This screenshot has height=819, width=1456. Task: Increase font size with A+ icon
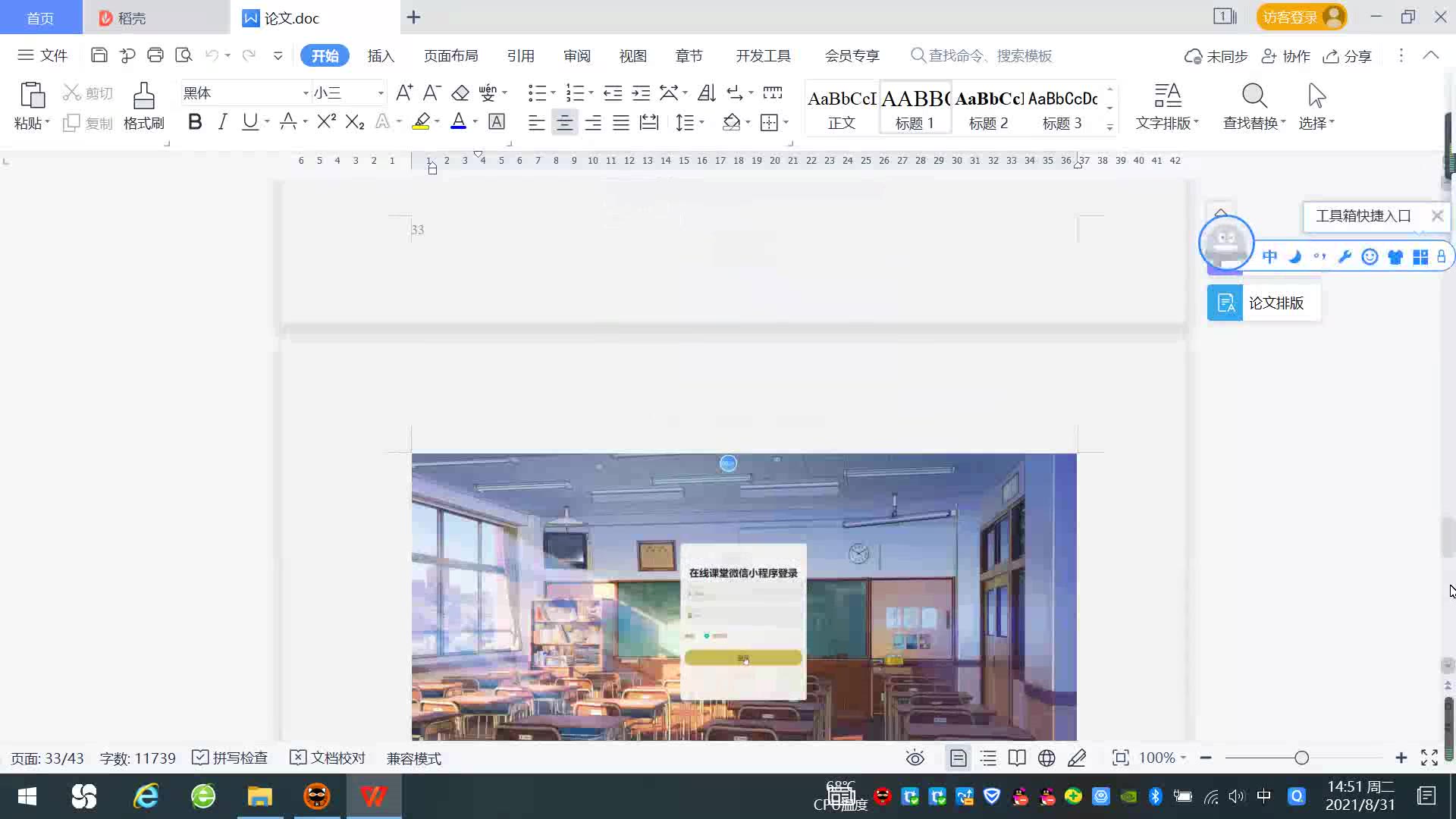pos(404,93)
